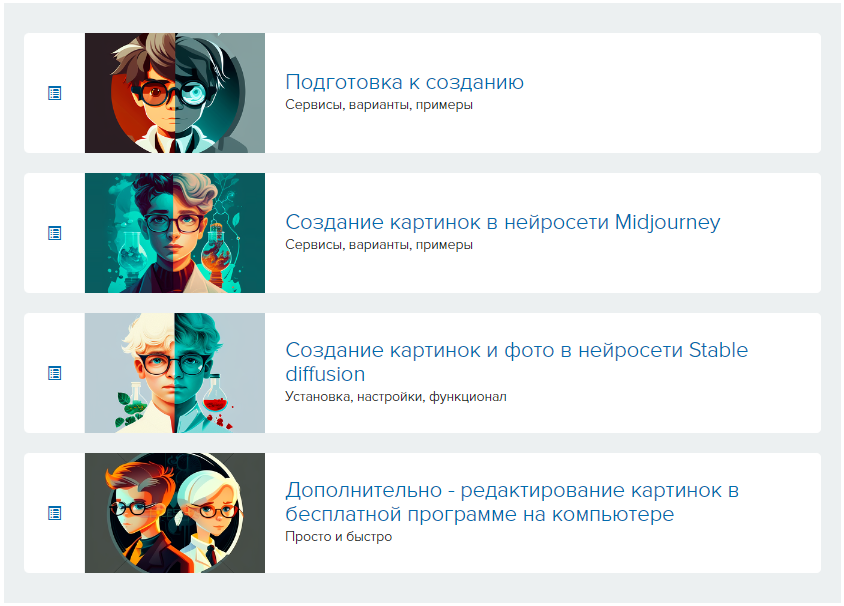The image size is (844, 606).
Task: Select thumbnail of blond and teal-haired boy
Action: (x=175, y=373)
